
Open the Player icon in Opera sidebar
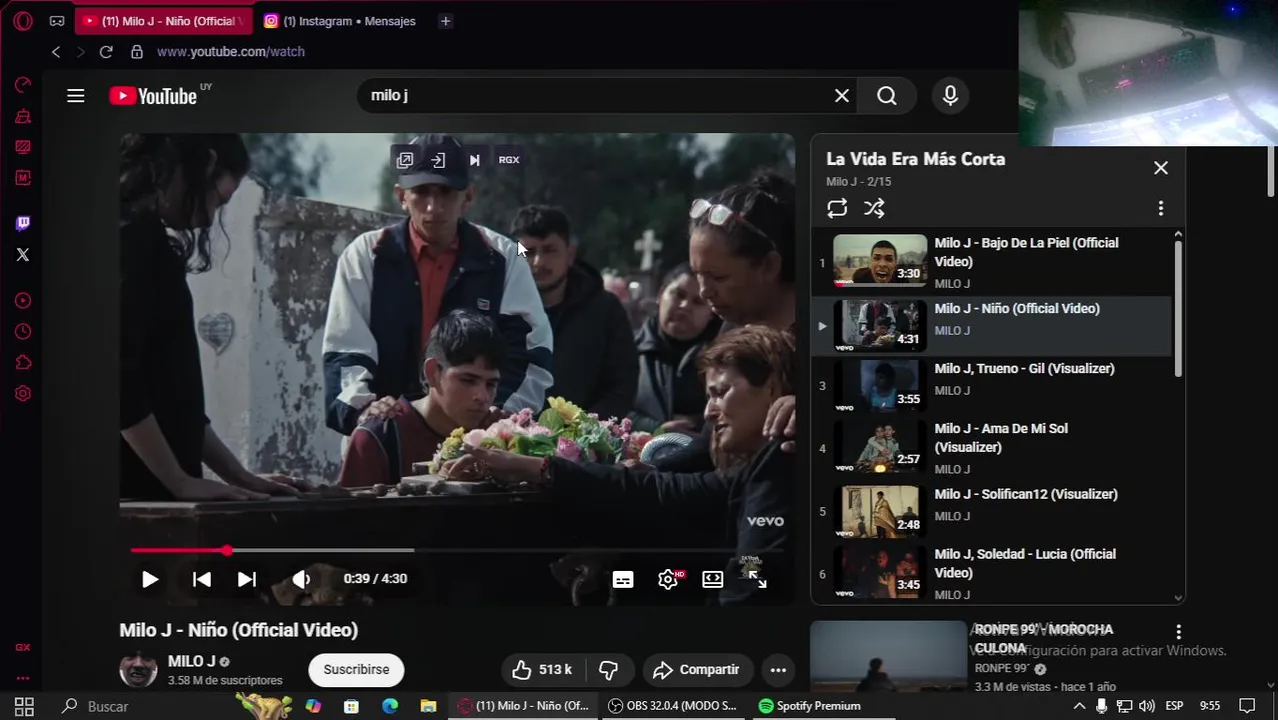[x=23, y=301]
